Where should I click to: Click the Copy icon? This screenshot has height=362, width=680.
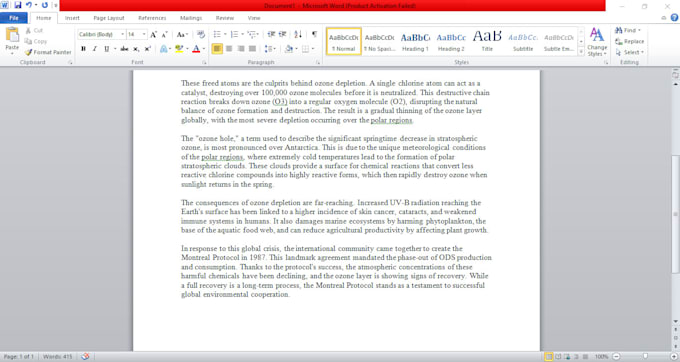[x=28, y=41]
